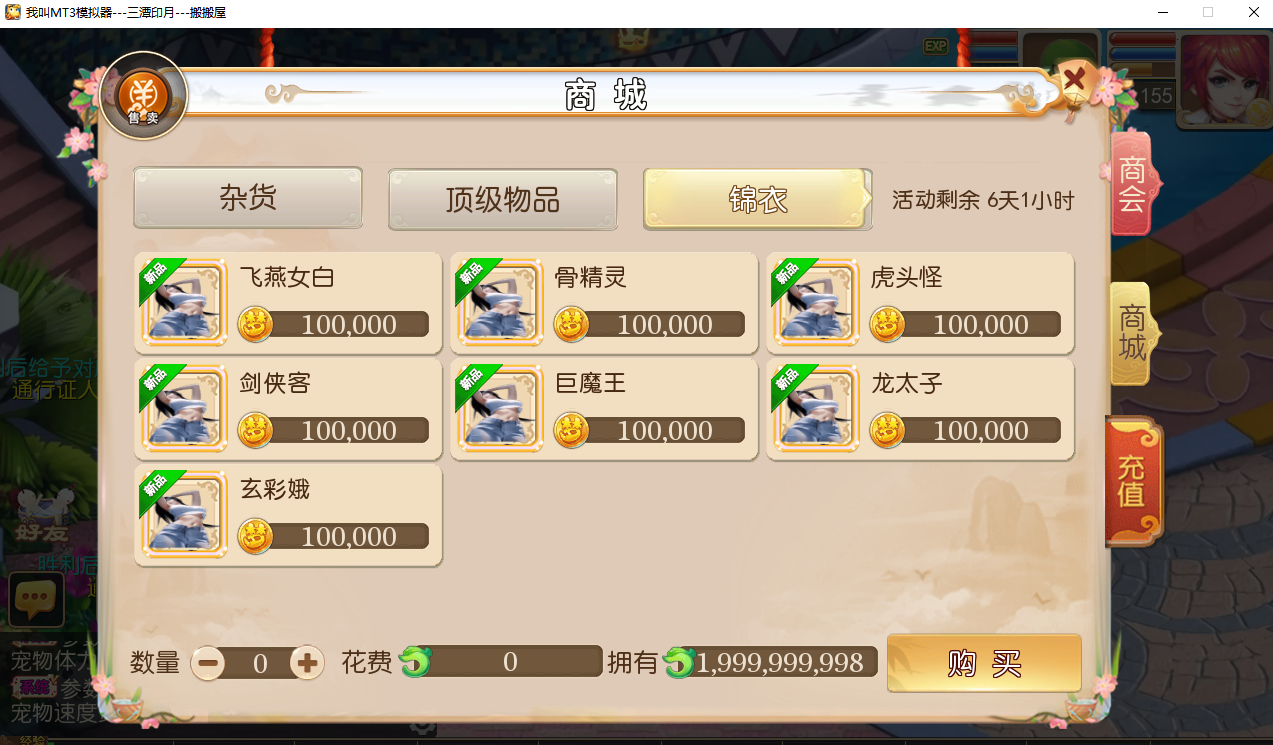The image size is (1273, 745).
Task: Open the 商会 side tab
Action: pyautogui.click(x=1133, y=184)
